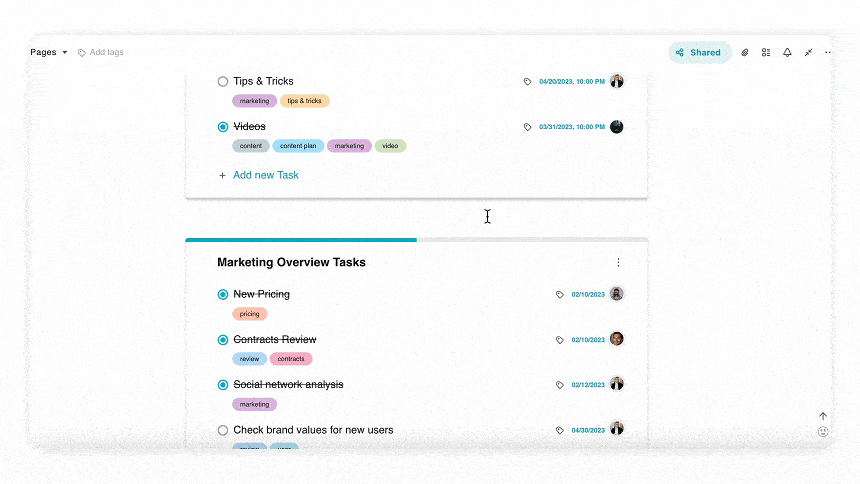Uncheck the completed Videos task
This screenshot has width=860, height=484.
pyautogui.click(x=223, y=127)
